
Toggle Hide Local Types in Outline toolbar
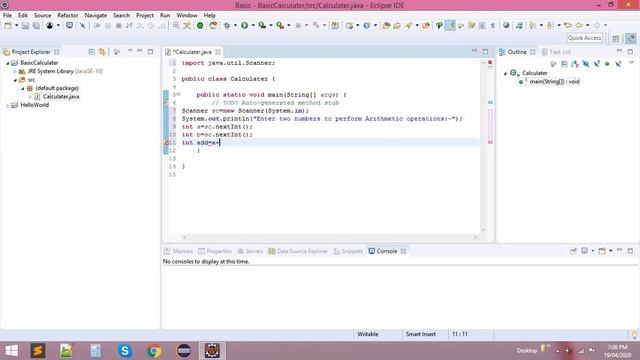pos(618,64)
